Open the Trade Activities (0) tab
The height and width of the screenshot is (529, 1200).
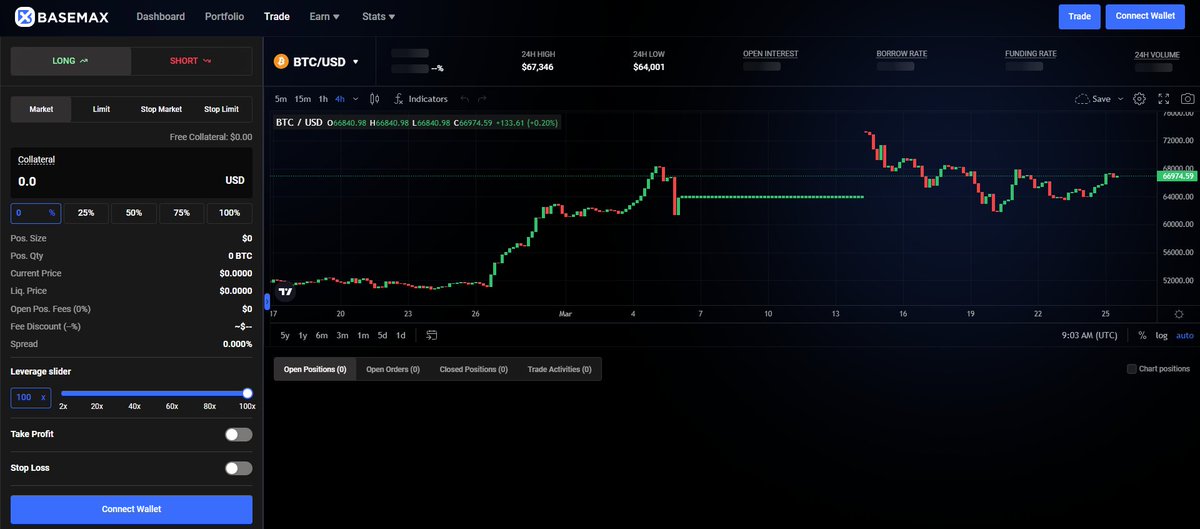point(560,369)
